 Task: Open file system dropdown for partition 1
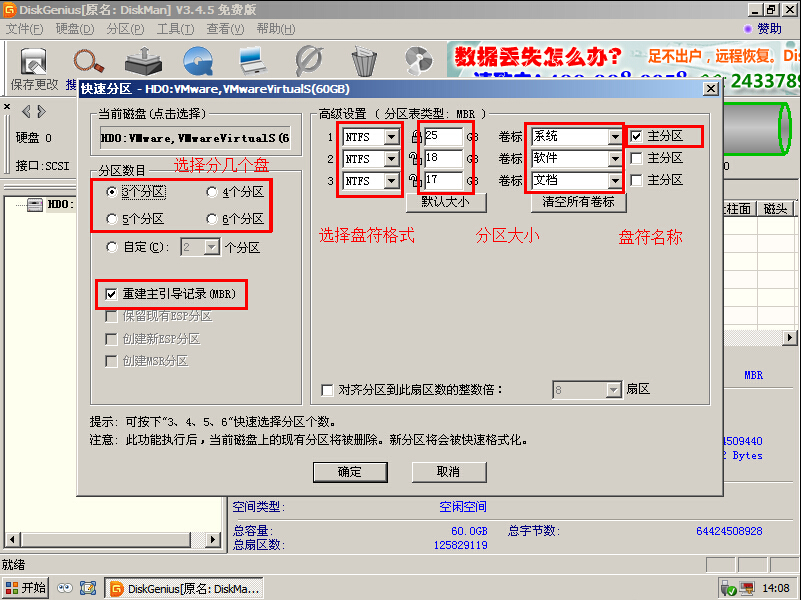tap(391, 137)
